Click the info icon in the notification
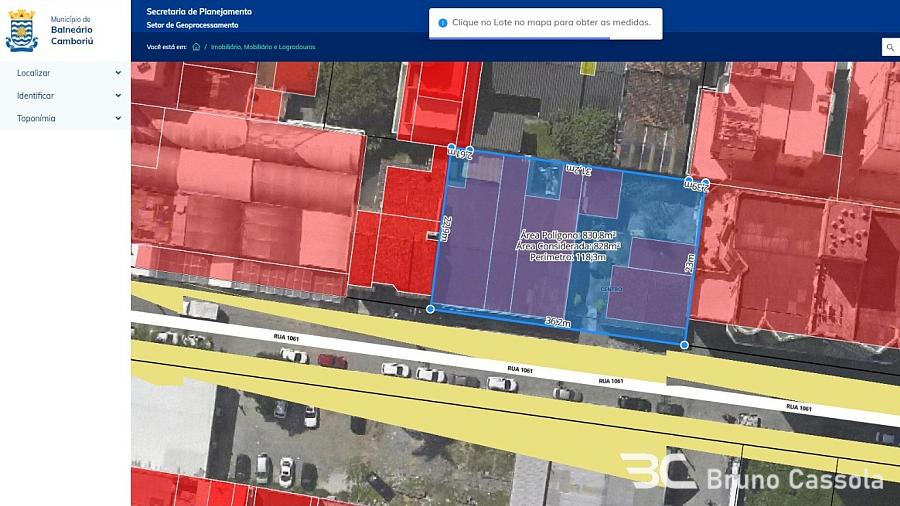Image resolution: width=900 pixels, height=506 pixels. pyautogui.click(x=442, y=22)
